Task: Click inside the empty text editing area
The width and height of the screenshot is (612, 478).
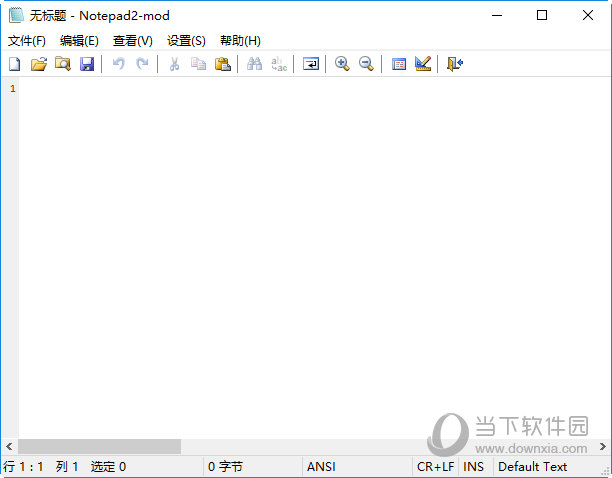Action: [314, 258]
